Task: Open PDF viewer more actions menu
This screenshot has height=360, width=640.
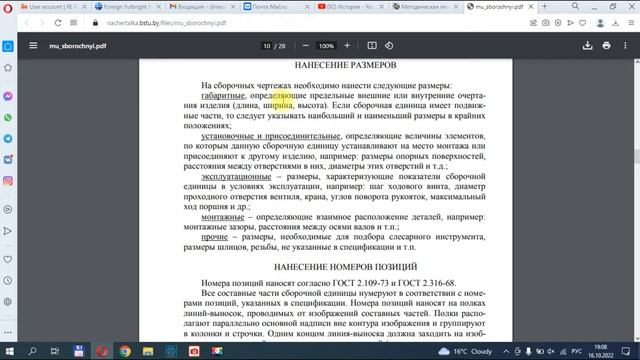Action: 625,46
